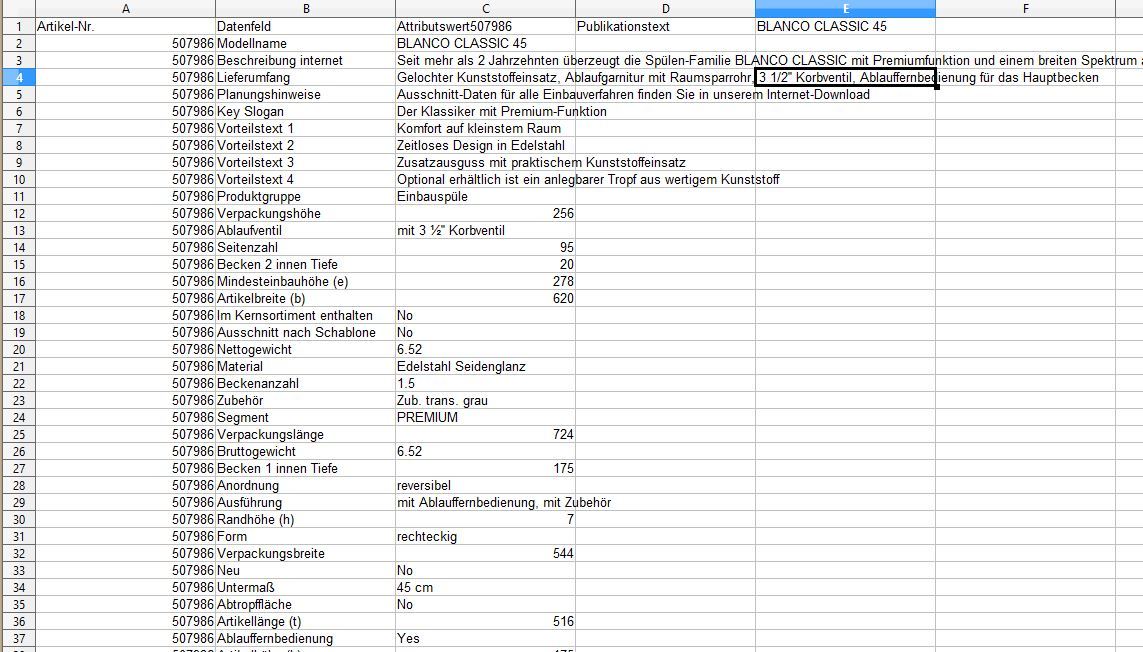Click the 'Key Slogan' cell

pyautogui.click(x=305, y=112)
